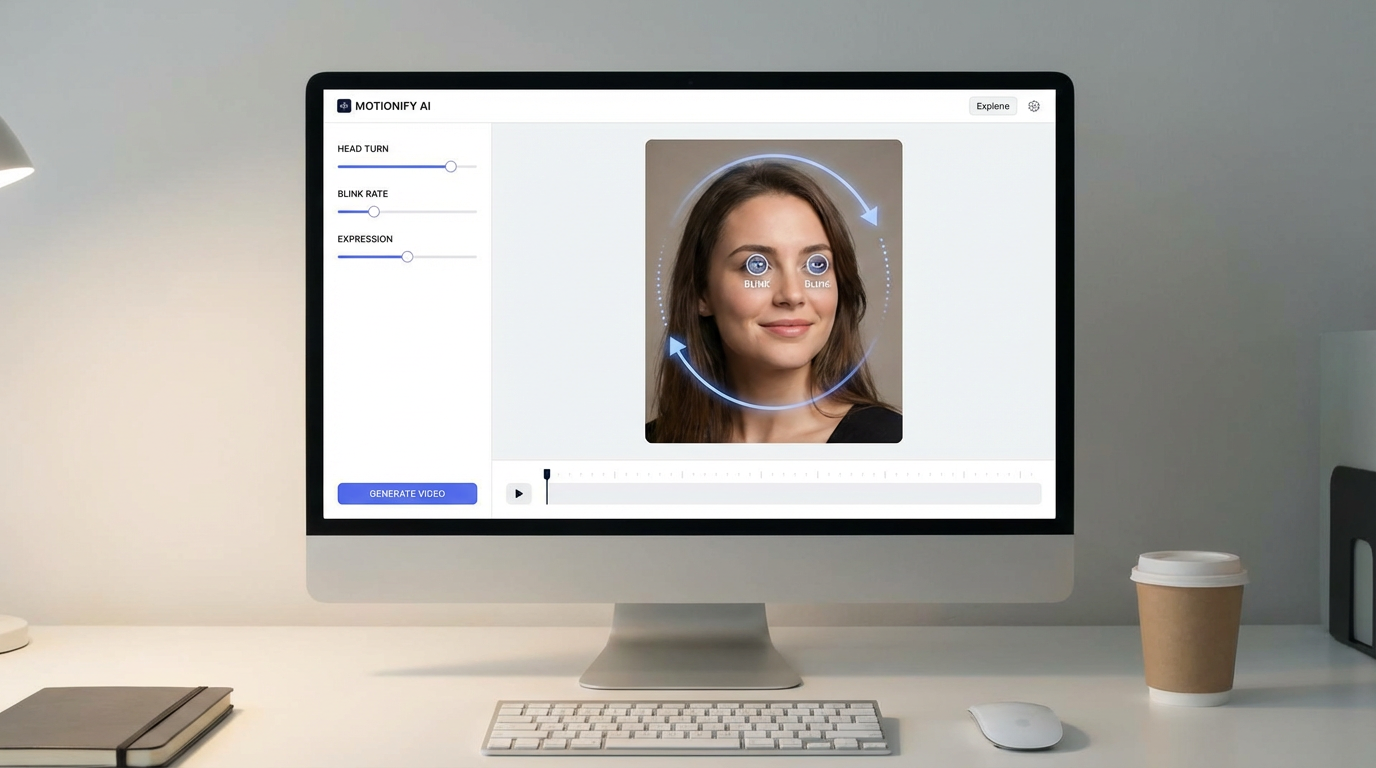Open the Explene menu item
Image resolution: width=1376 pixels, height=768 pixels.
pyautogui.click(x=992, y=105)
